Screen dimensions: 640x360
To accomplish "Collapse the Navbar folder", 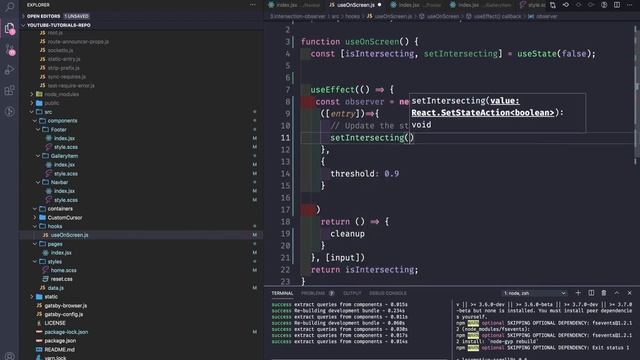I will click(x=38, y=182).
